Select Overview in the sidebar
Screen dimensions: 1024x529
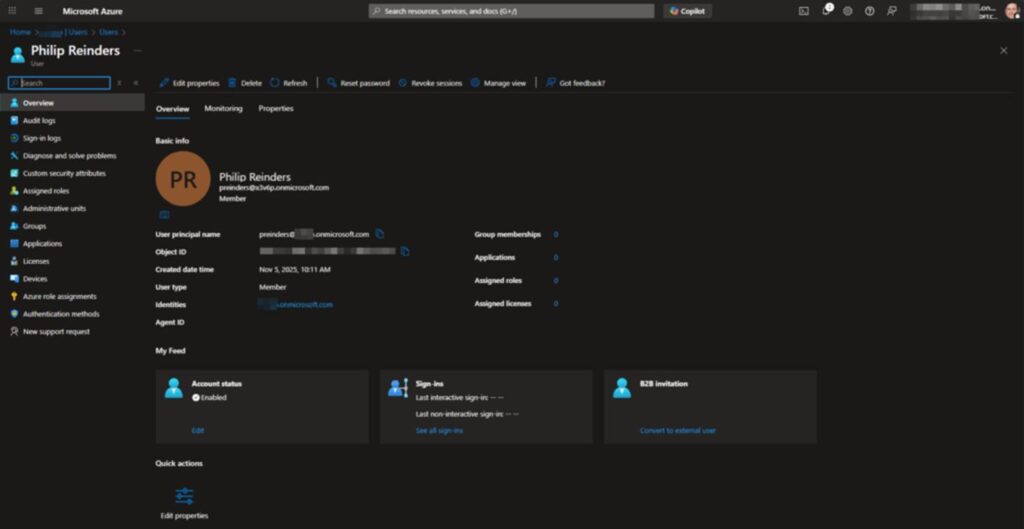tap(72, 103)
